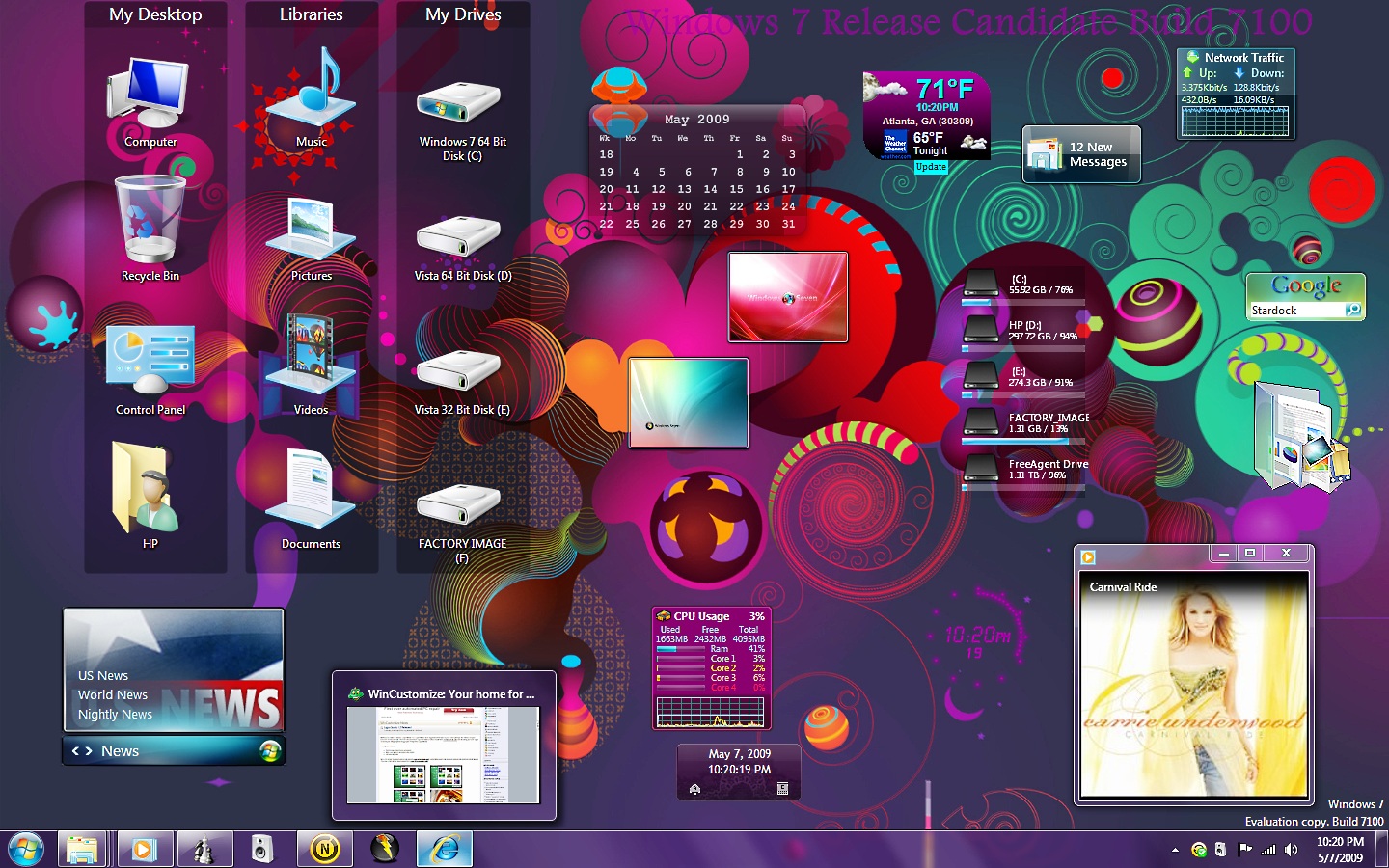Open the HP user folder icon
Viewport: 1389px width, 868px height.
(150, 494)
